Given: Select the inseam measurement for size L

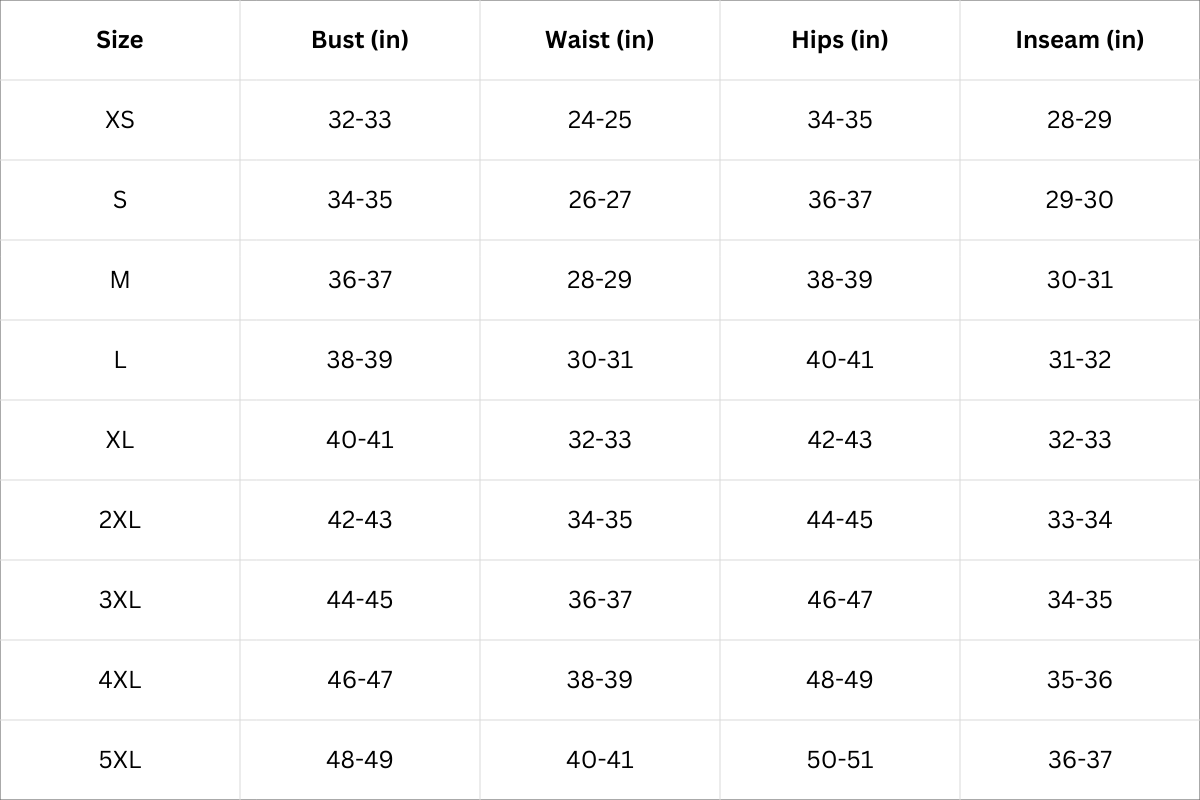Looking at the screenshot, I should (x=1080, y=360).
